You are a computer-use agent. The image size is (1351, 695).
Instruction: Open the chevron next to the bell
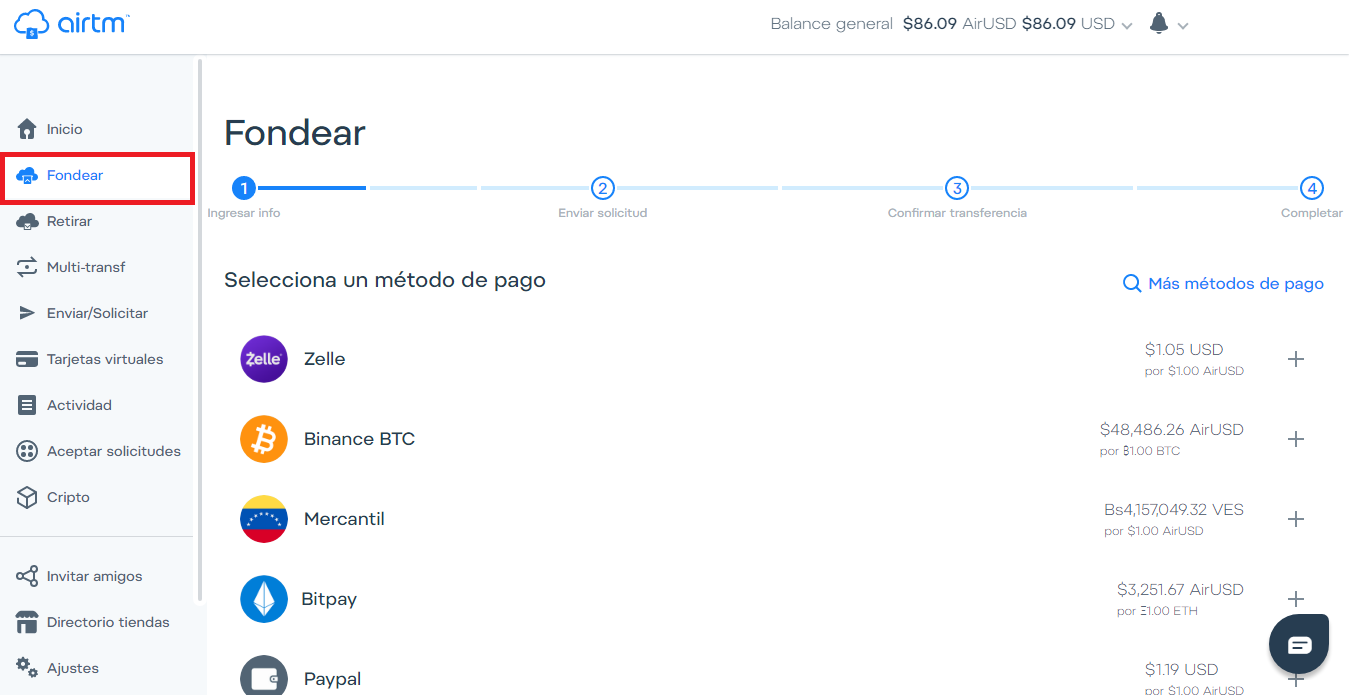1183,26
